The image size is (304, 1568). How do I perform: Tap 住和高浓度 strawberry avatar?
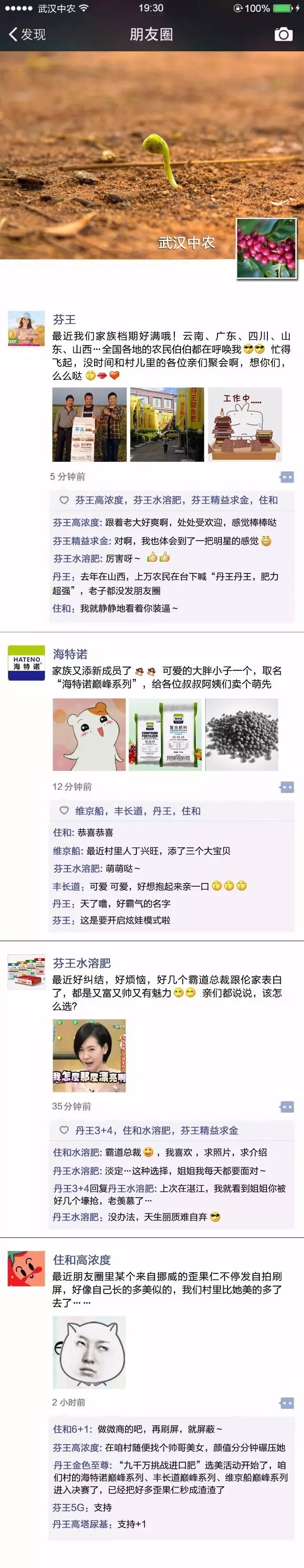pyautogui.click(x=26, y=1268)
